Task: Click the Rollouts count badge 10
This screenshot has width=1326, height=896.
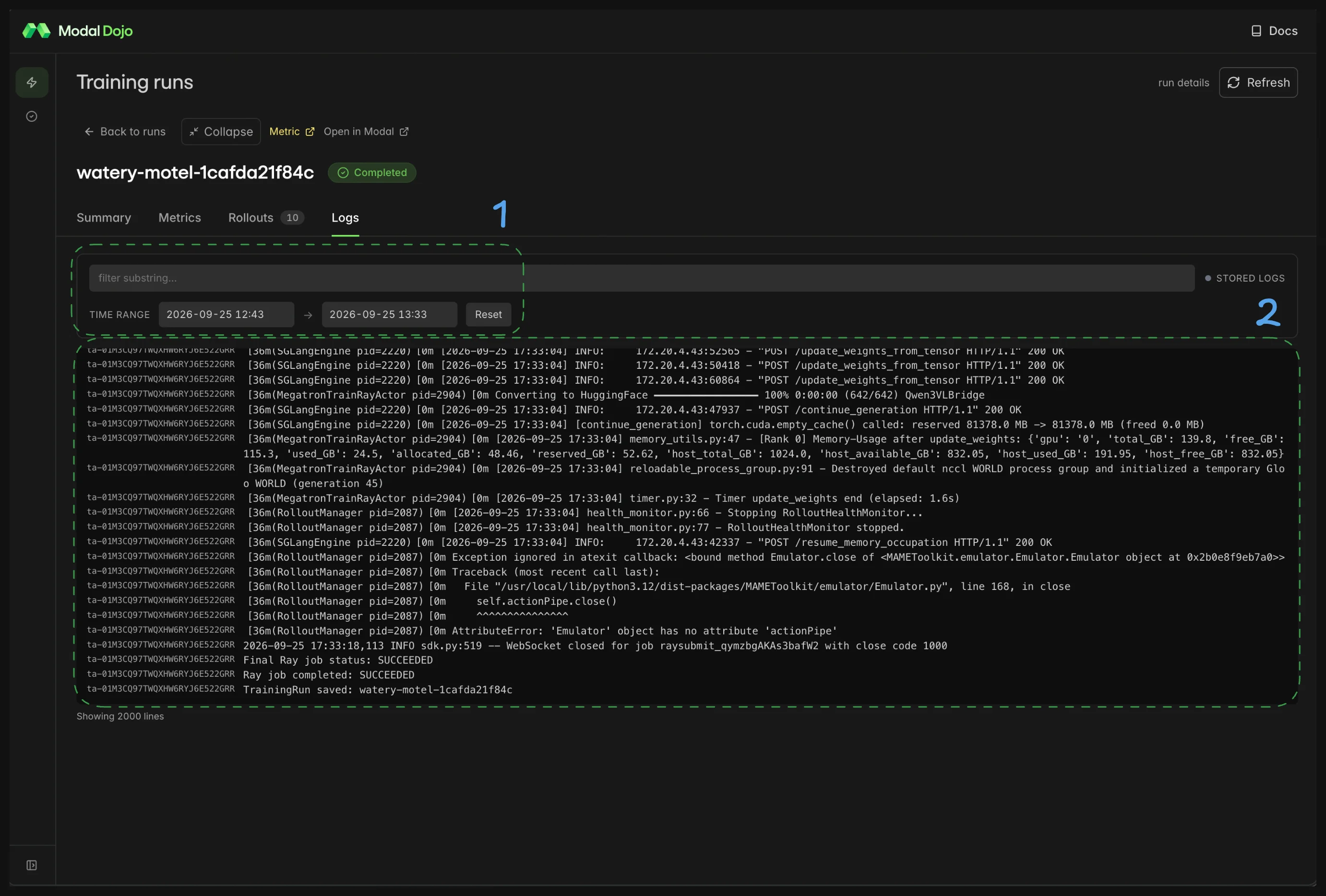Action: click(x=292, y=218)
